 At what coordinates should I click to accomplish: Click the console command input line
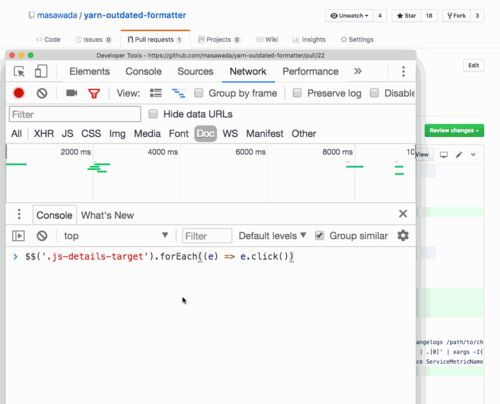click(211, 256)
